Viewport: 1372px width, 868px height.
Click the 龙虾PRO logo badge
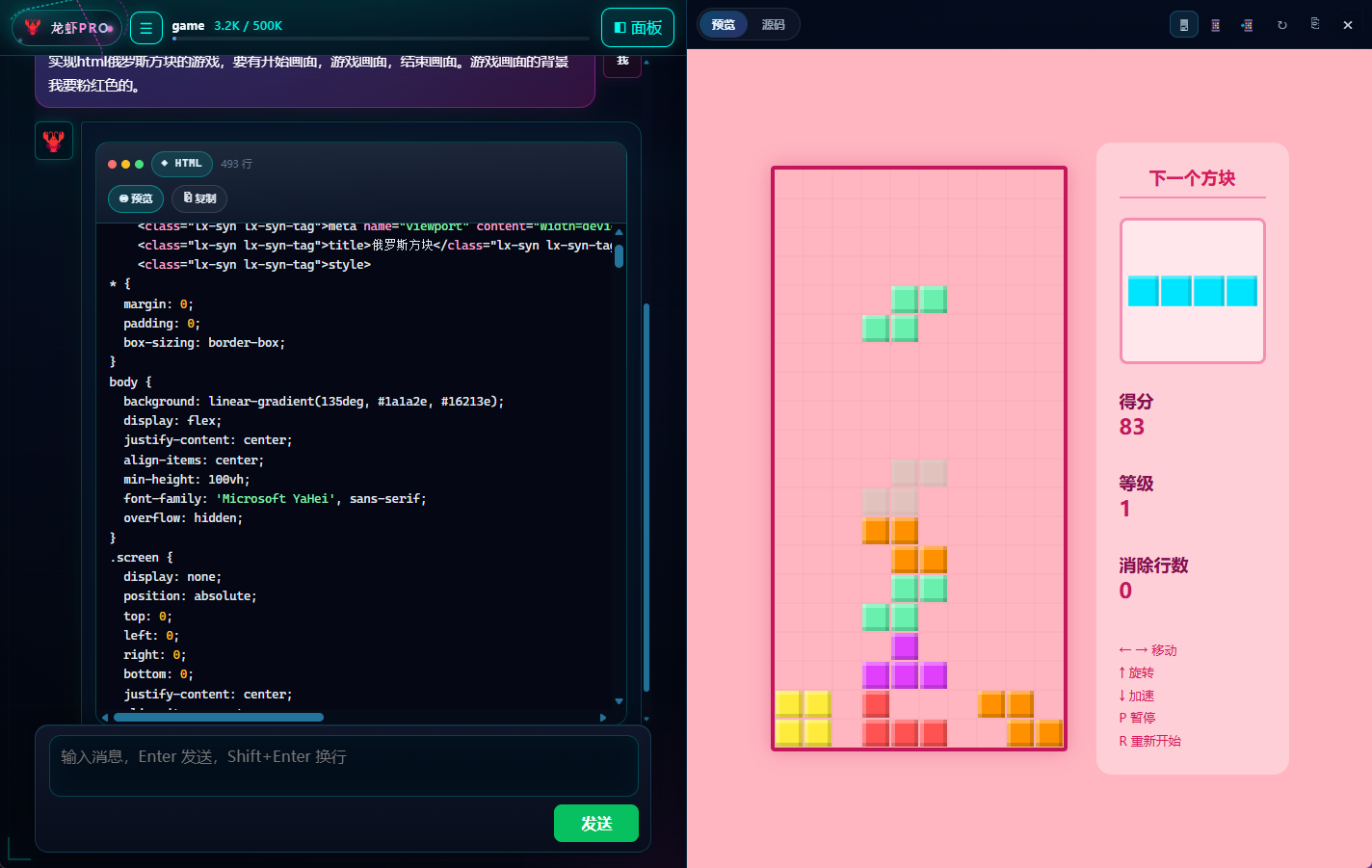pos(66,28)
